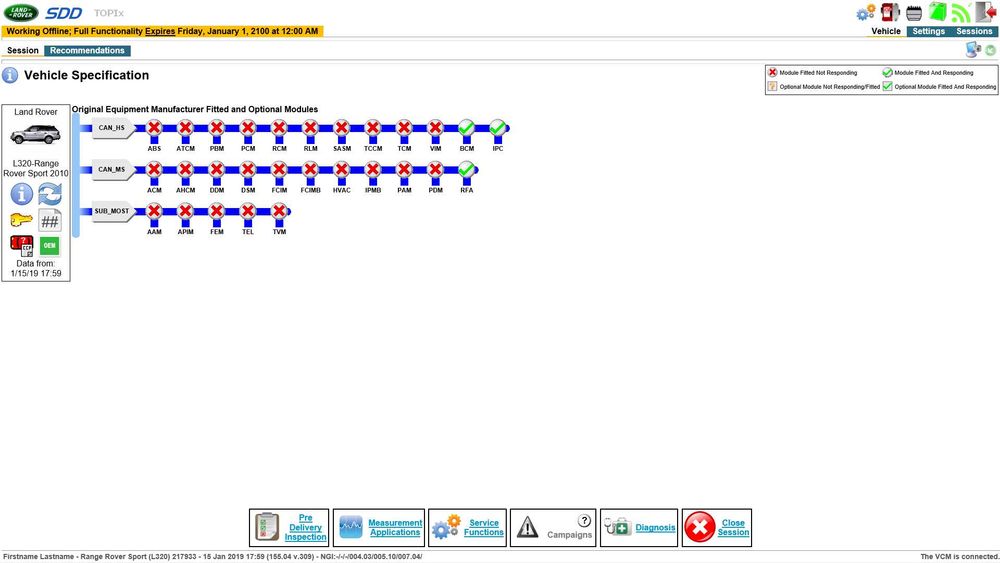
Task: Open Measurement Applications
Action: click(x=379, y=527)
